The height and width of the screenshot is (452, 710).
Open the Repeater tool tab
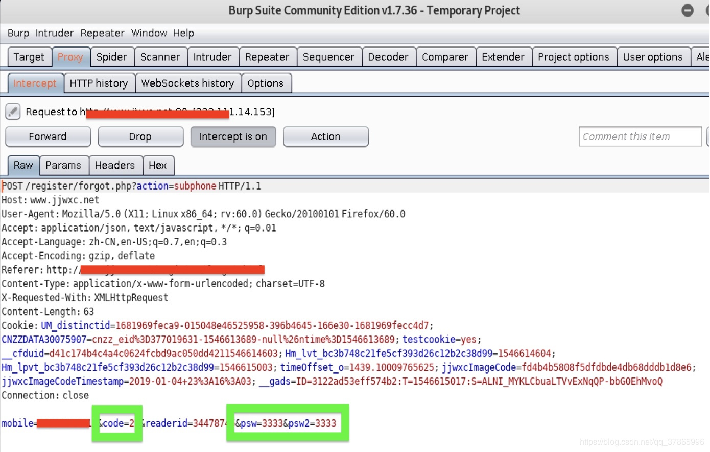[x=267, y=57]
